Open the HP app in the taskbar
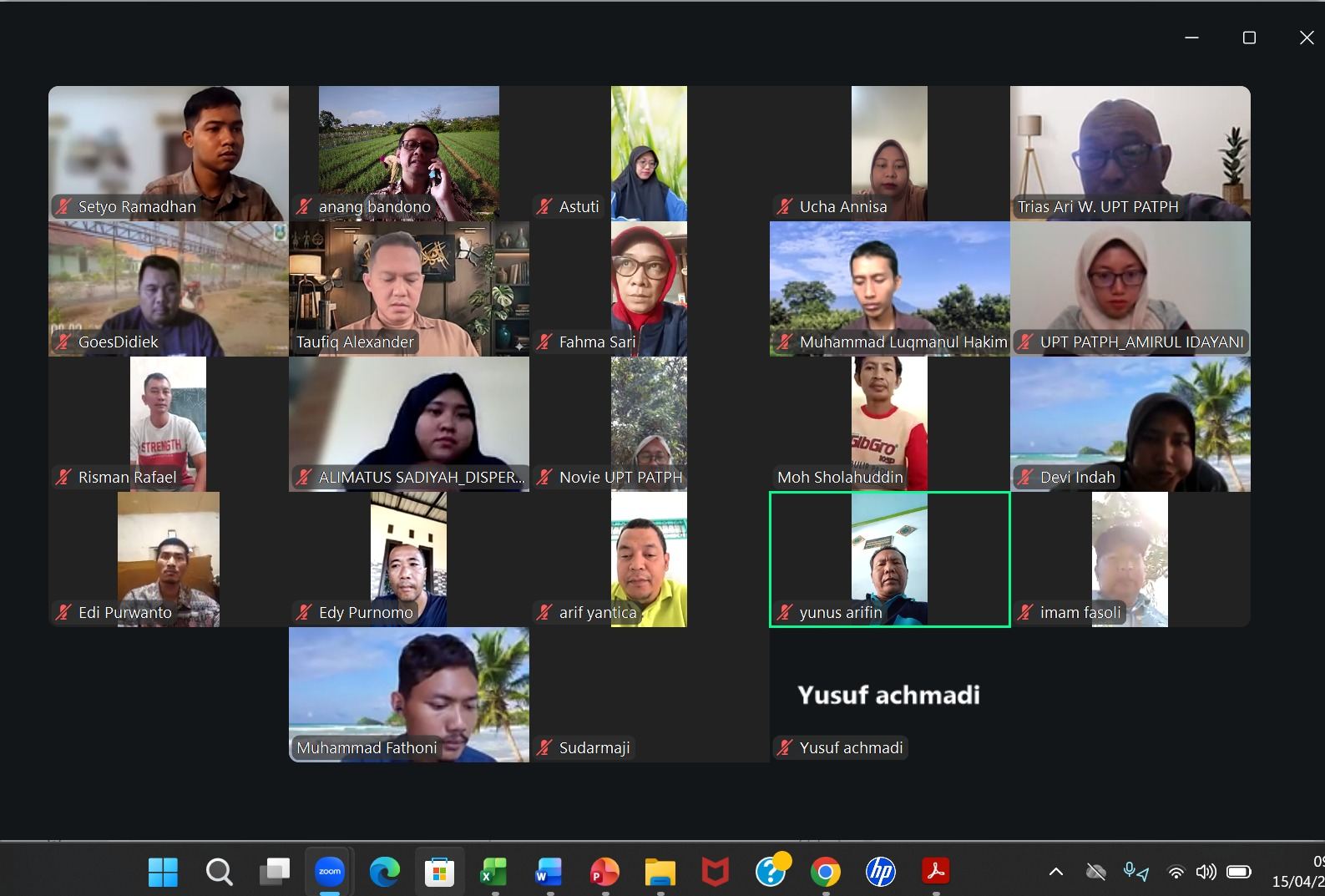Viewport: 1325px width, 896px height. point(880,872)
